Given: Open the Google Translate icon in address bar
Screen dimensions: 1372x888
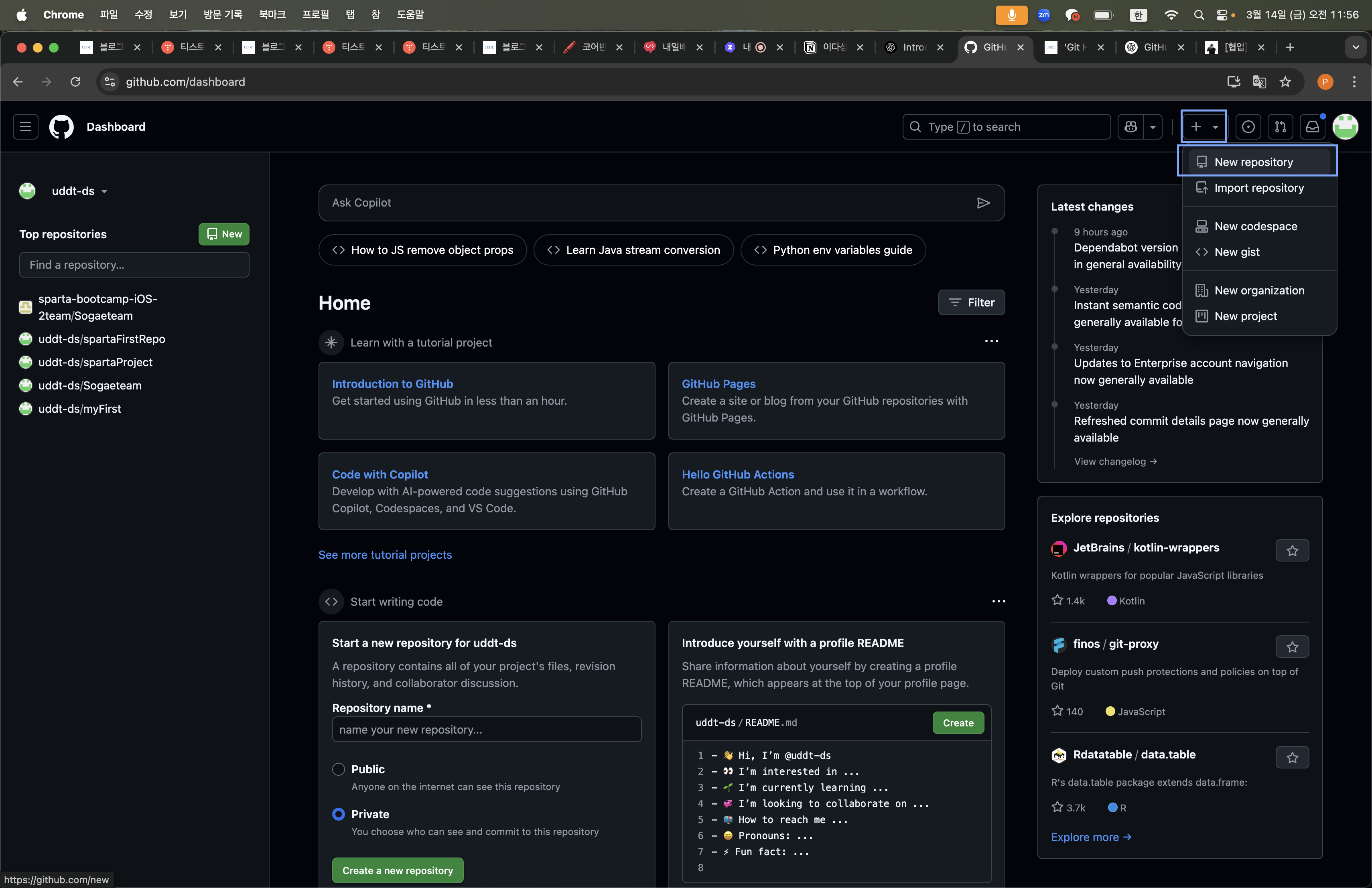Looking at the screenshot, I should tap(1260, 82).
